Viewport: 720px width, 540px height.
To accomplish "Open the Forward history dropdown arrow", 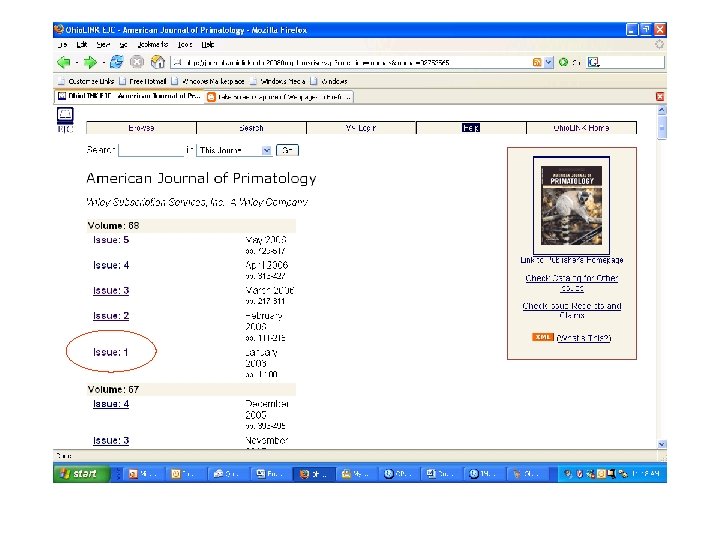I will 104,62.
